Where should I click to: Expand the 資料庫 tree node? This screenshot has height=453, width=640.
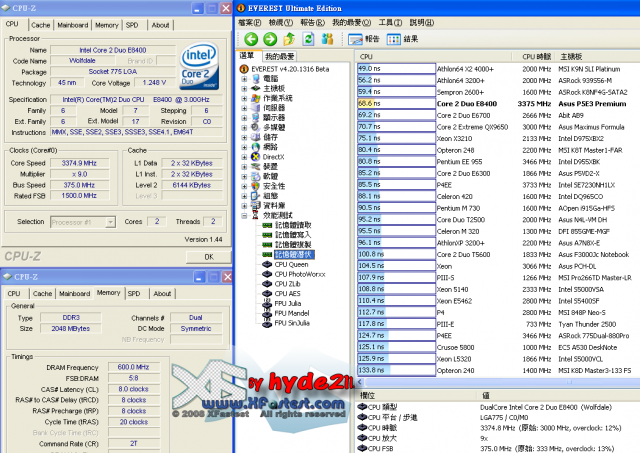point(244,206)
